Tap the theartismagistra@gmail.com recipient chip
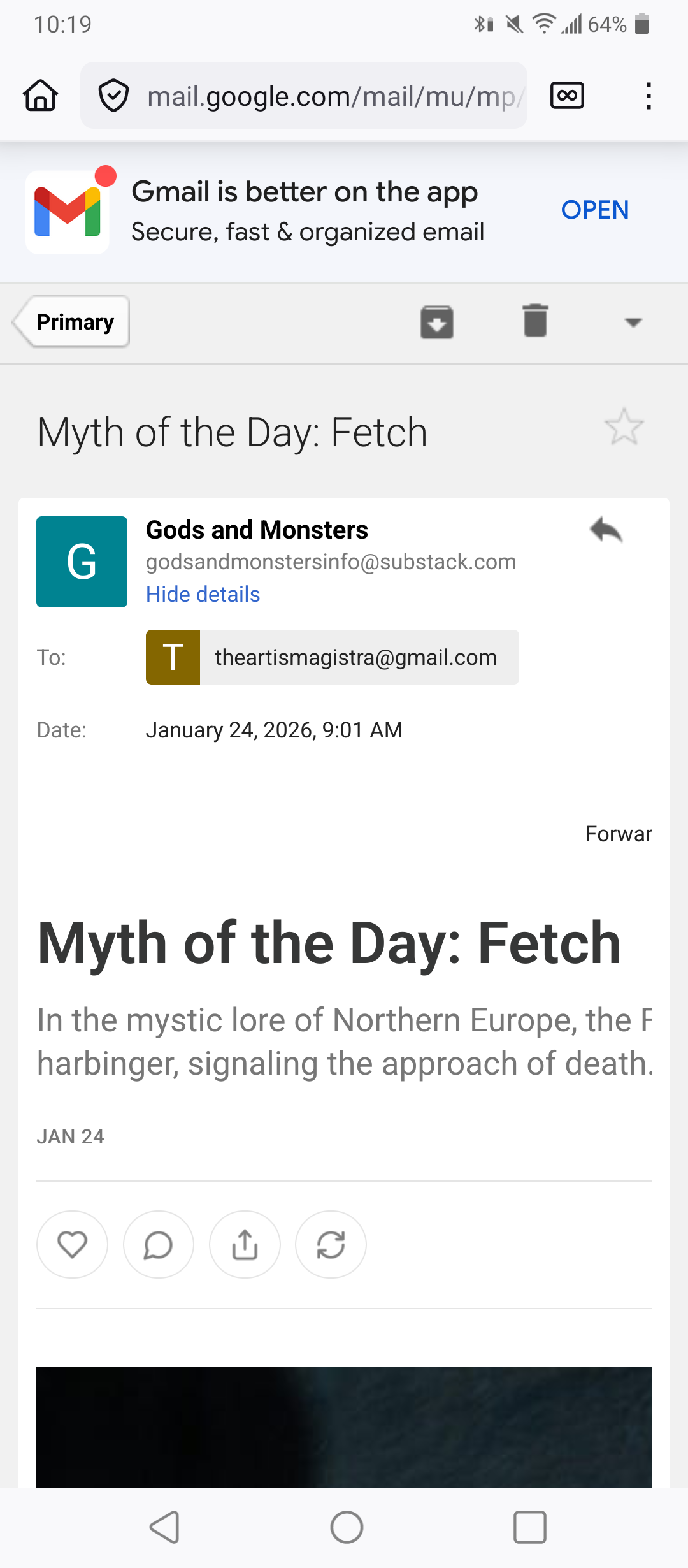Viewport: 688px width, 1568px height. (333, 657)
